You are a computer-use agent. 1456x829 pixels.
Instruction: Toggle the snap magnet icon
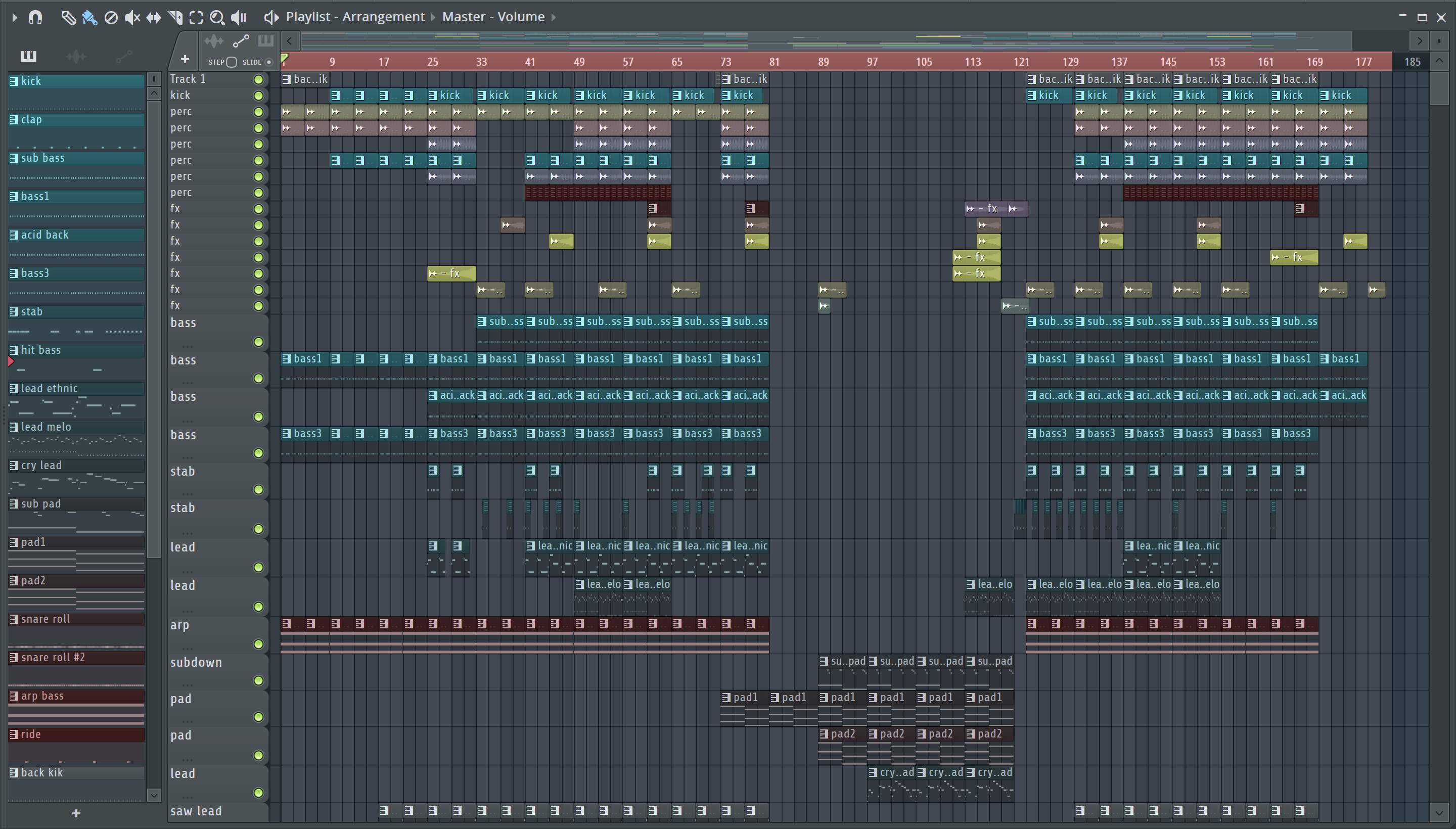pyautogui.click(x=35, y=17)
